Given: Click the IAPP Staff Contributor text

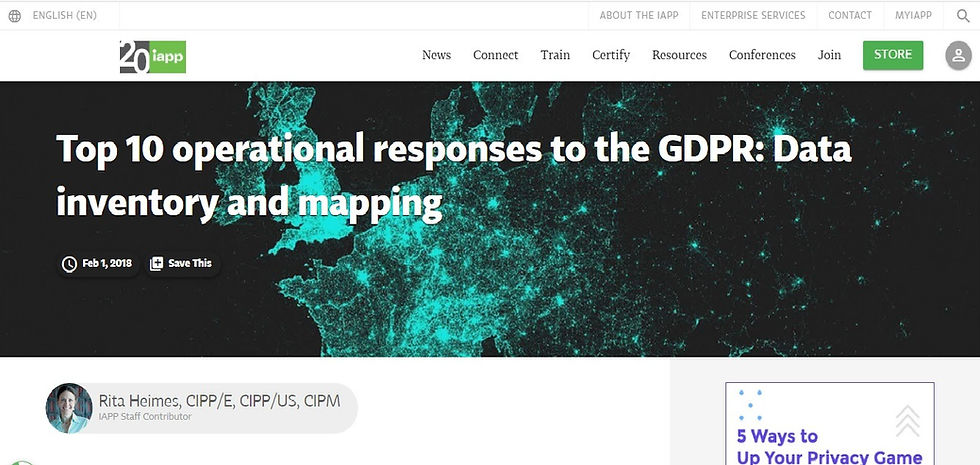Looking at the screenshot, I should pos(145,417).
